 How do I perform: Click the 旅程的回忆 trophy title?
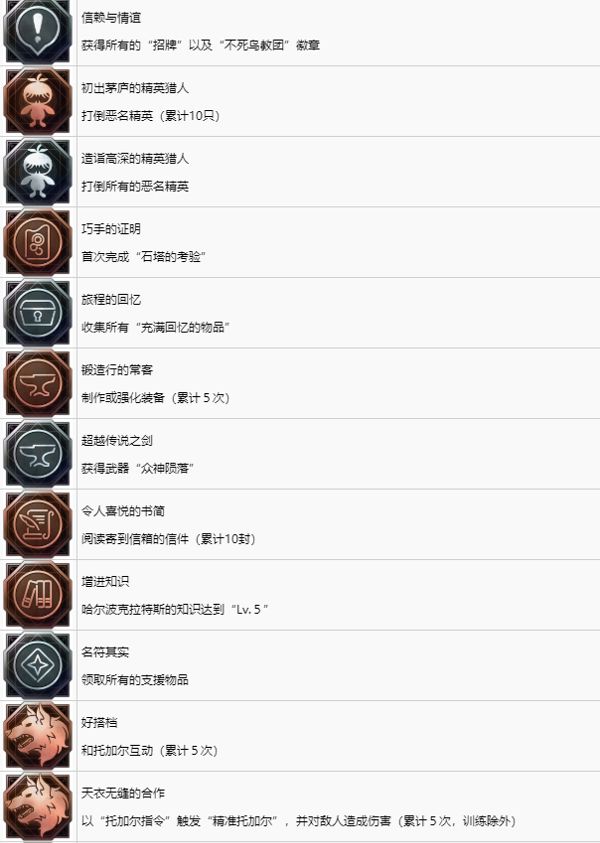pyautogui.click(x=111, y=299)
